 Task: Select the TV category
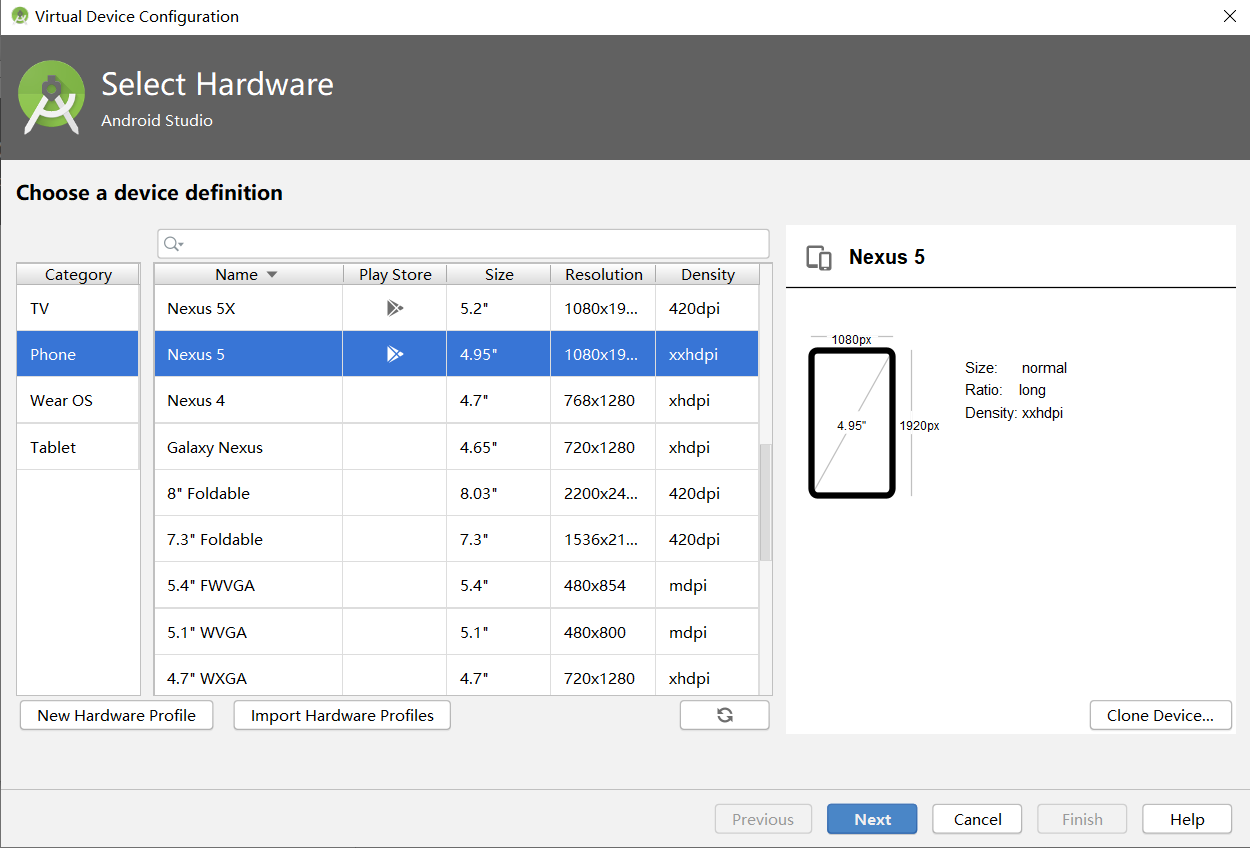coord(78,308)
